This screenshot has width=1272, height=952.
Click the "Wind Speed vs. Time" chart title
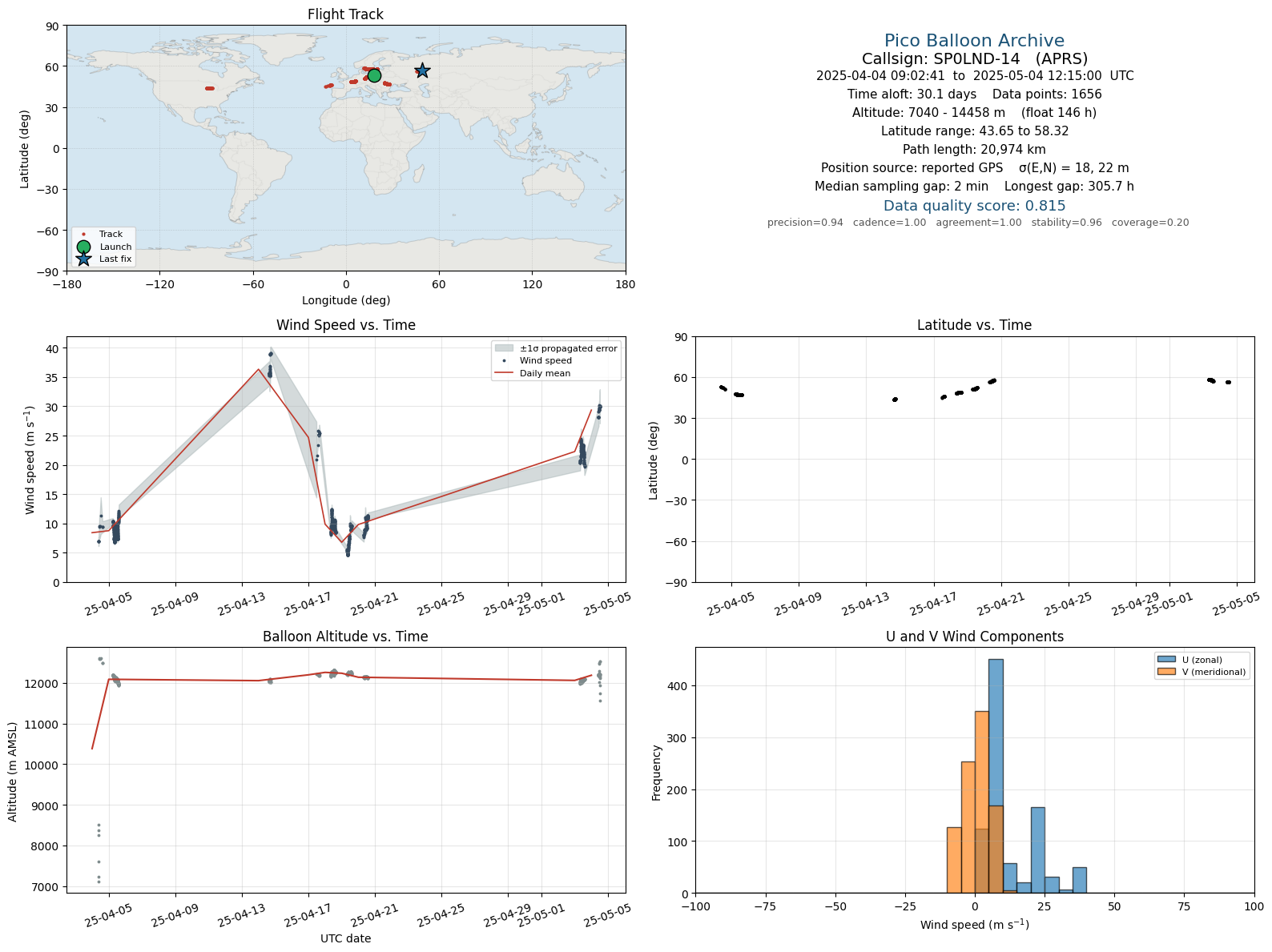click(x=345, y=325)
